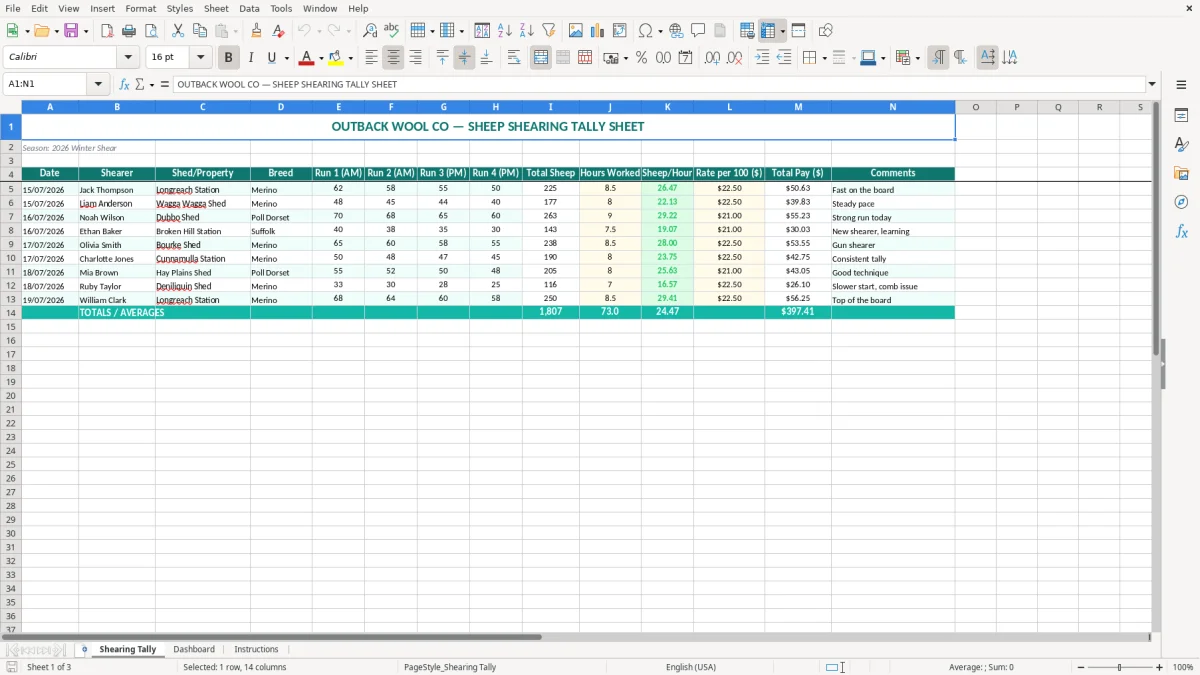This screenshot has width=1200, height=675.
Task: Expand the Borders dropdown arrow
Action: pyautogui.click(x=823, y=58)
